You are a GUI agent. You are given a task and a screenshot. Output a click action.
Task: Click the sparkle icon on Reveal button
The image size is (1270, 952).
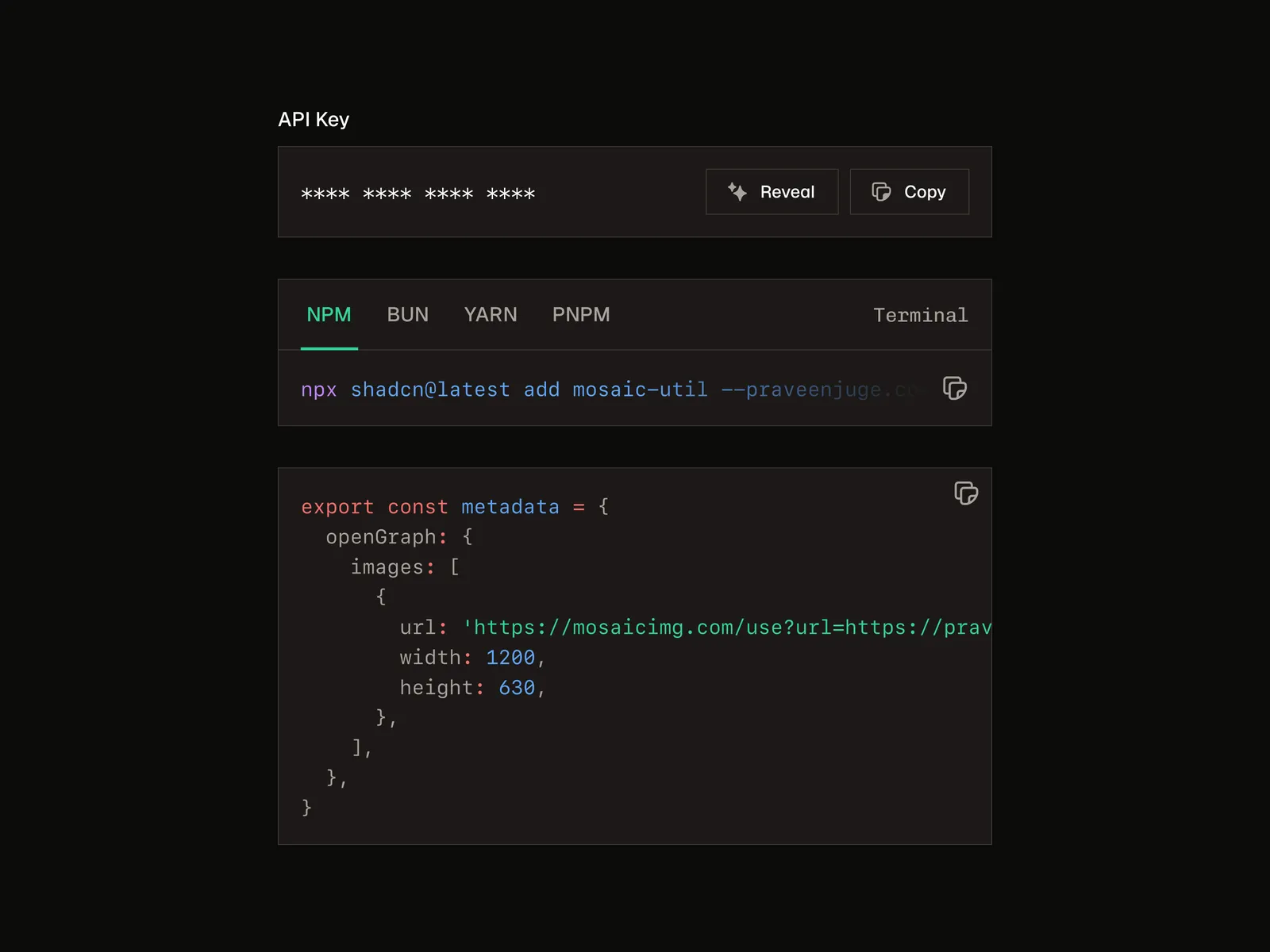(x=737, y=192)
